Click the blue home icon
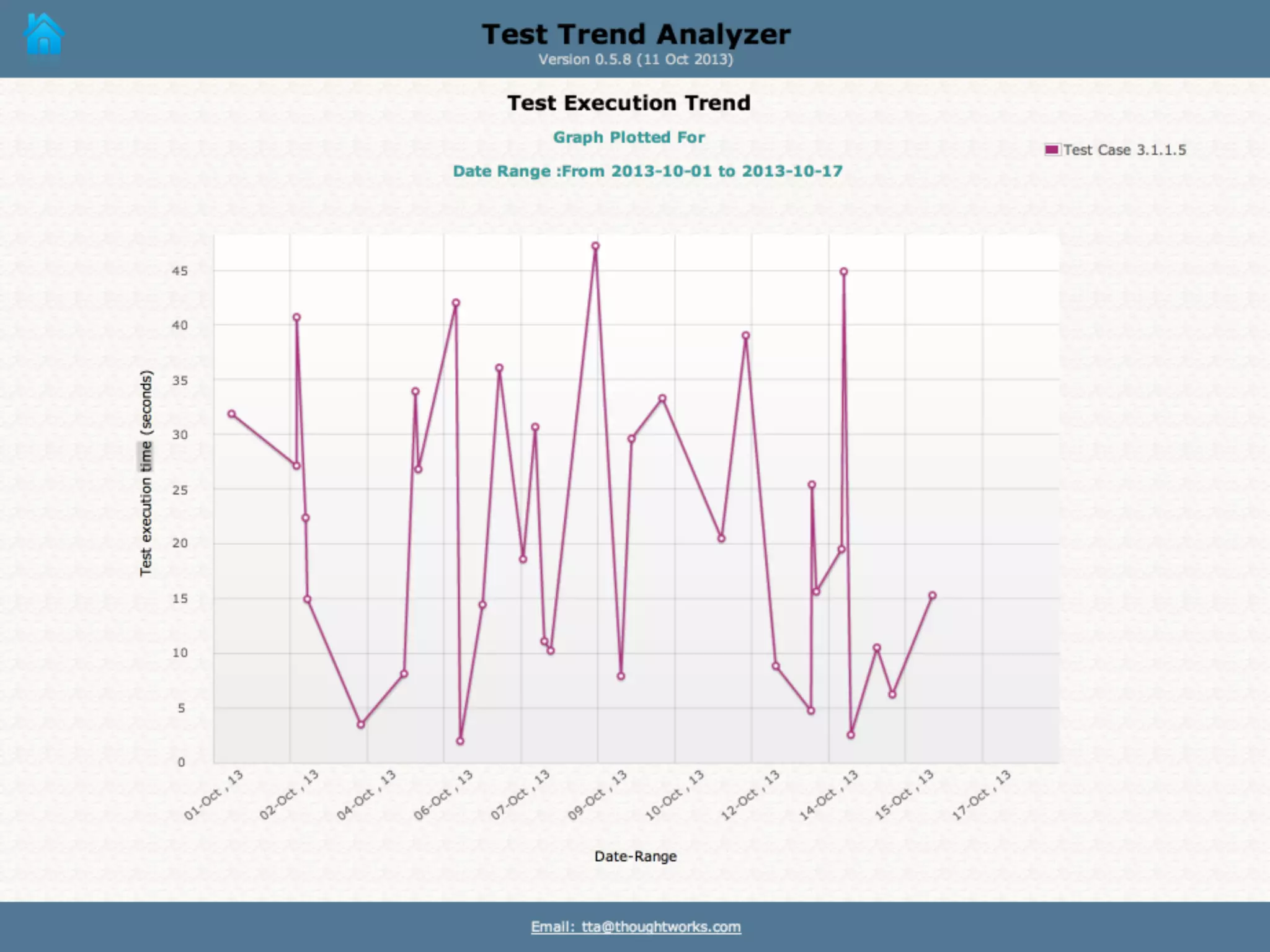This screenshot has height=952, width=1270. [43, 34]
